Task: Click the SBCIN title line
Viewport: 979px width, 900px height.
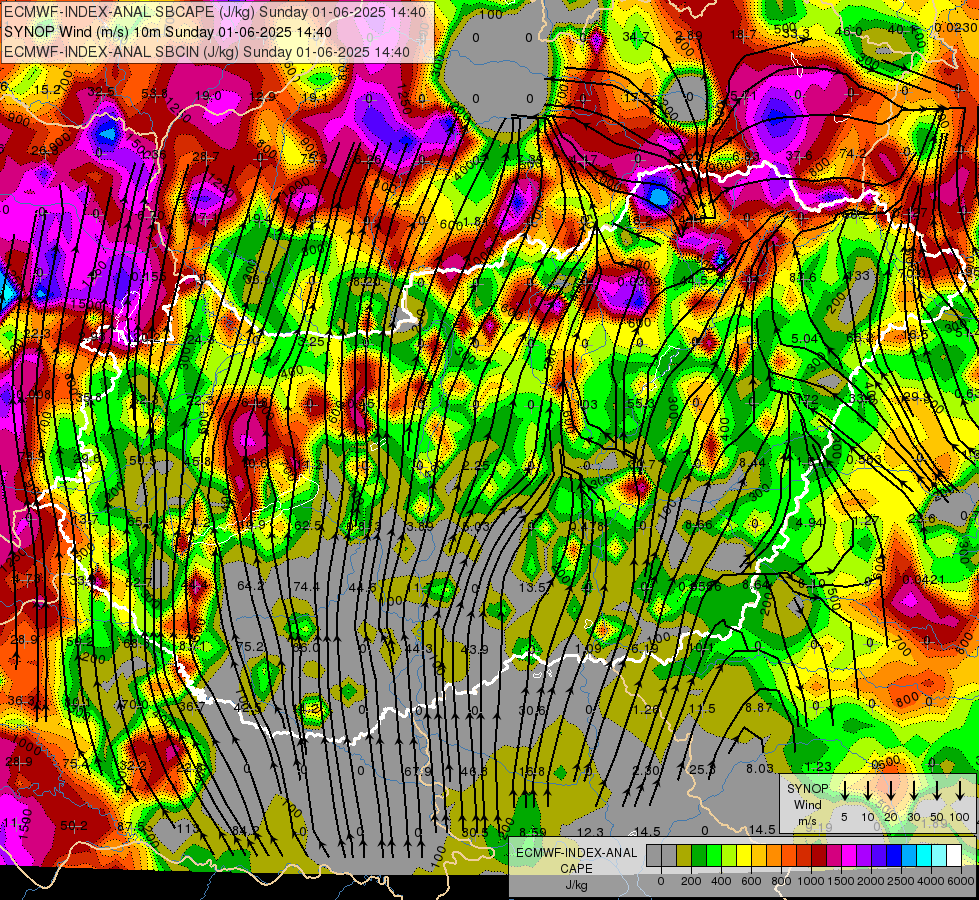Action: (x=207, y=52)
